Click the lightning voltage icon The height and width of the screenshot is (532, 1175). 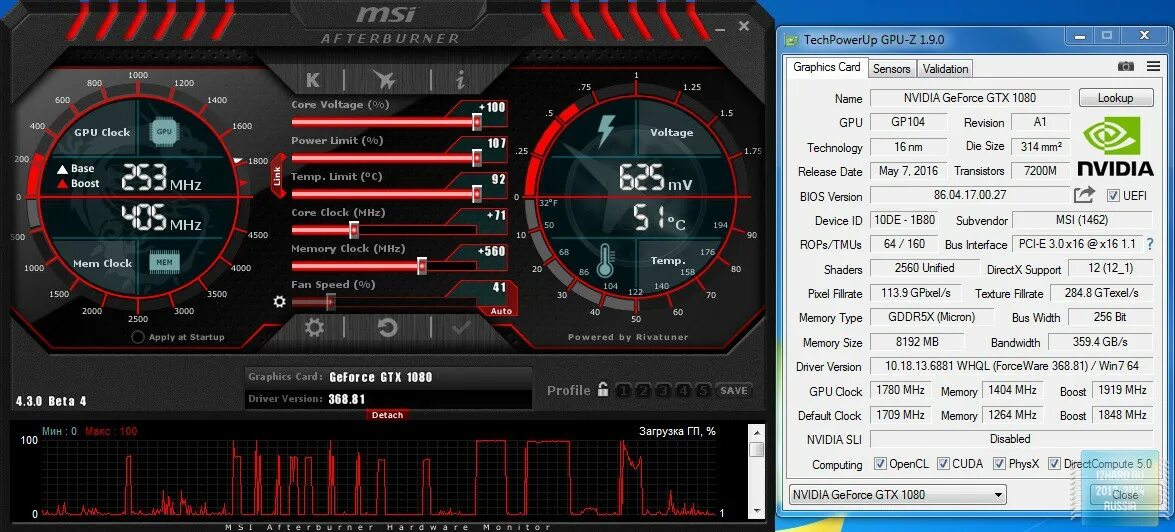click(x=605, y=131)
